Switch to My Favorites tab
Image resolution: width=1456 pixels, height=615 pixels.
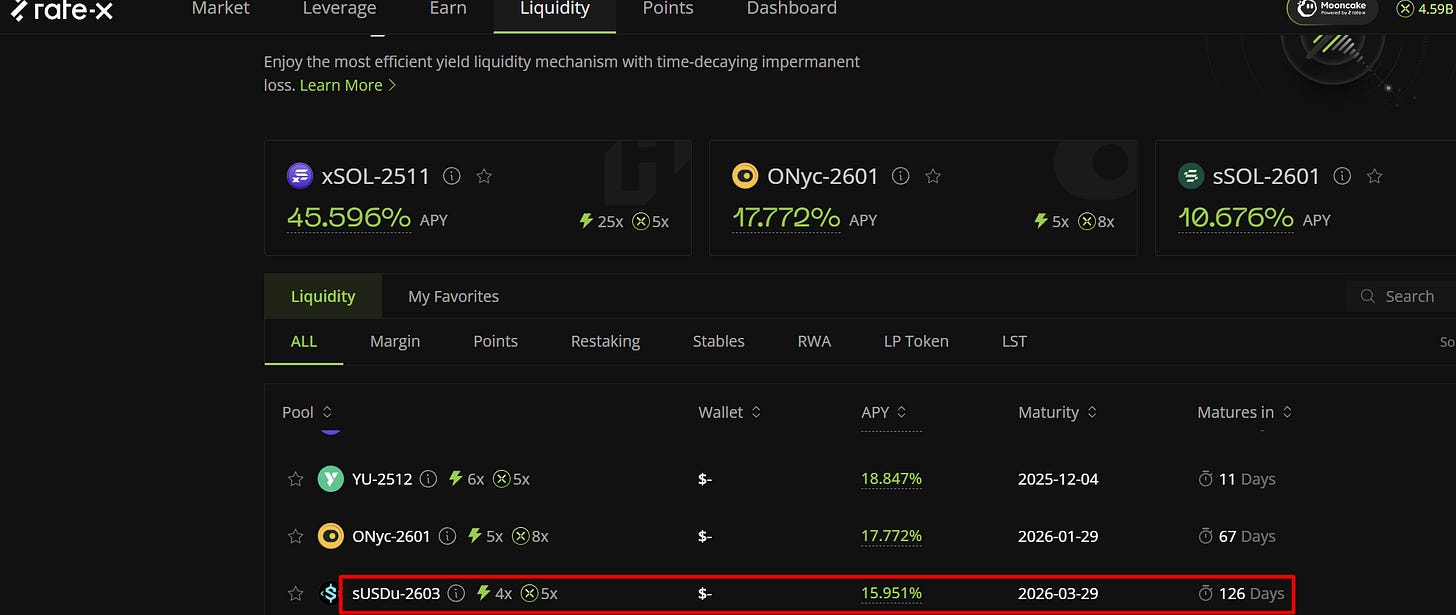[453, 297]
